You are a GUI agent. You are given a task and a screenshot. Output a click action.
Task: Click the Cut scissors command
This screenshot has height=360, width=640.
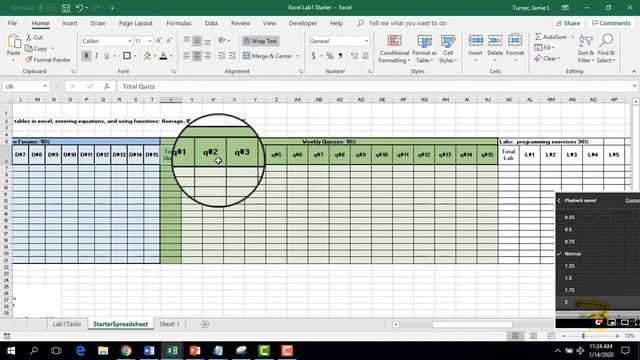pos(34,37)
